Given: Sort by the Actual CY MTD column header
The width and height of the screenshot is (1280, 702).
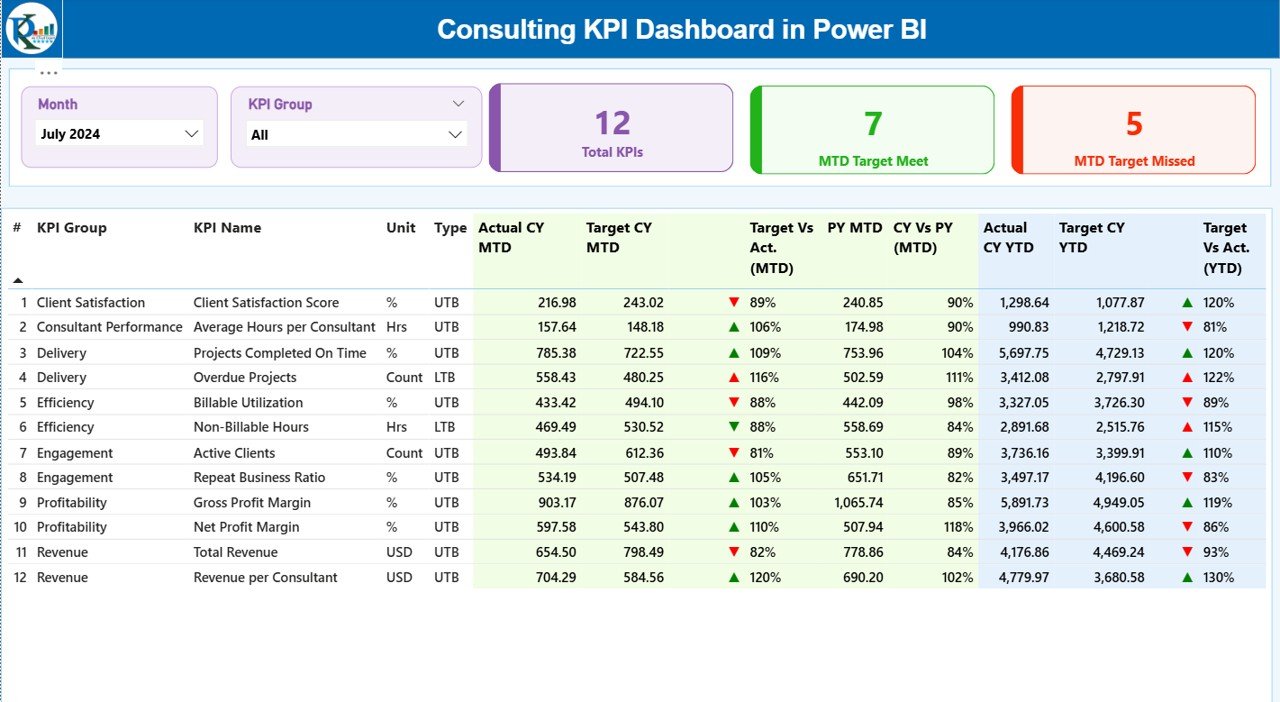Looking at the screenshot, I should (511, 238).
